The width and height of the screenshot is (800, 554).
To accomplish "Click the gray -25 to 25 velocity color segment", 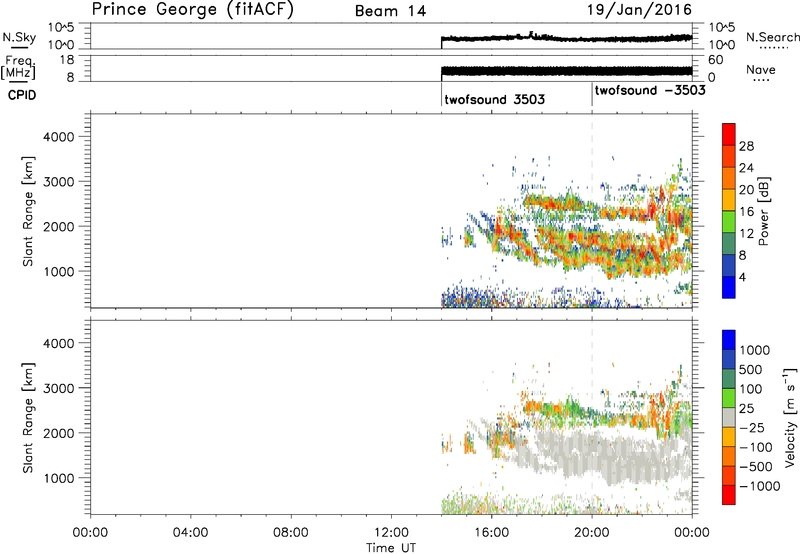I will (x=729, y=418).
